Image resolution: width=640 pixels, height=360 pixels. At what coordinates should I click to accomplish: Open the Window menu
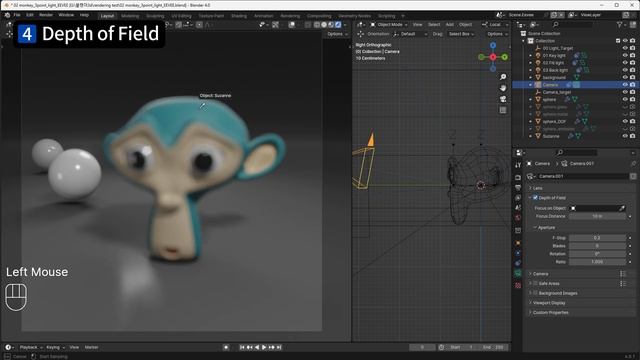point(66,15)
